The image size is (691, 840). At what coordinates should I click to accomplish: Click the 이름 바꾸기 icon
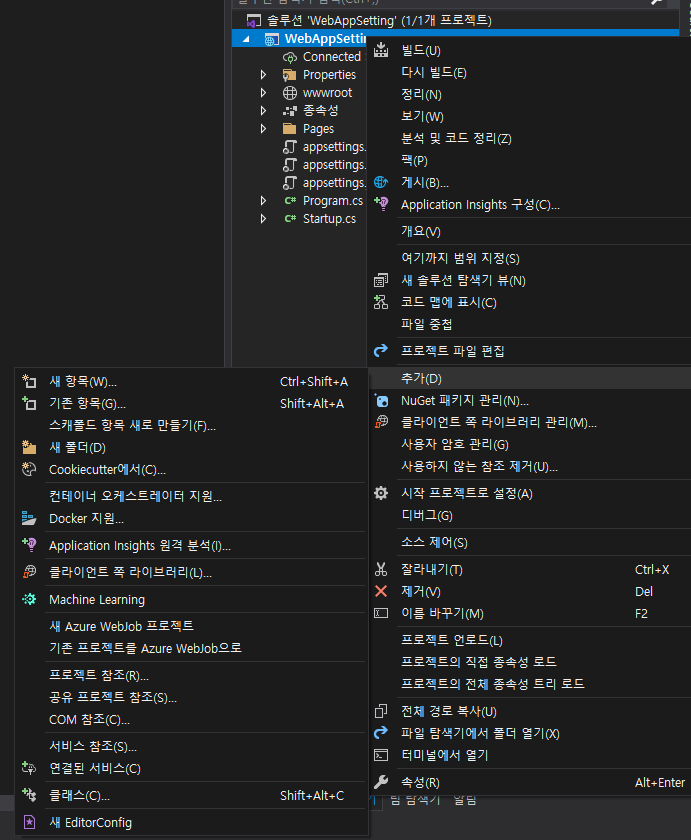pos(381,613)
